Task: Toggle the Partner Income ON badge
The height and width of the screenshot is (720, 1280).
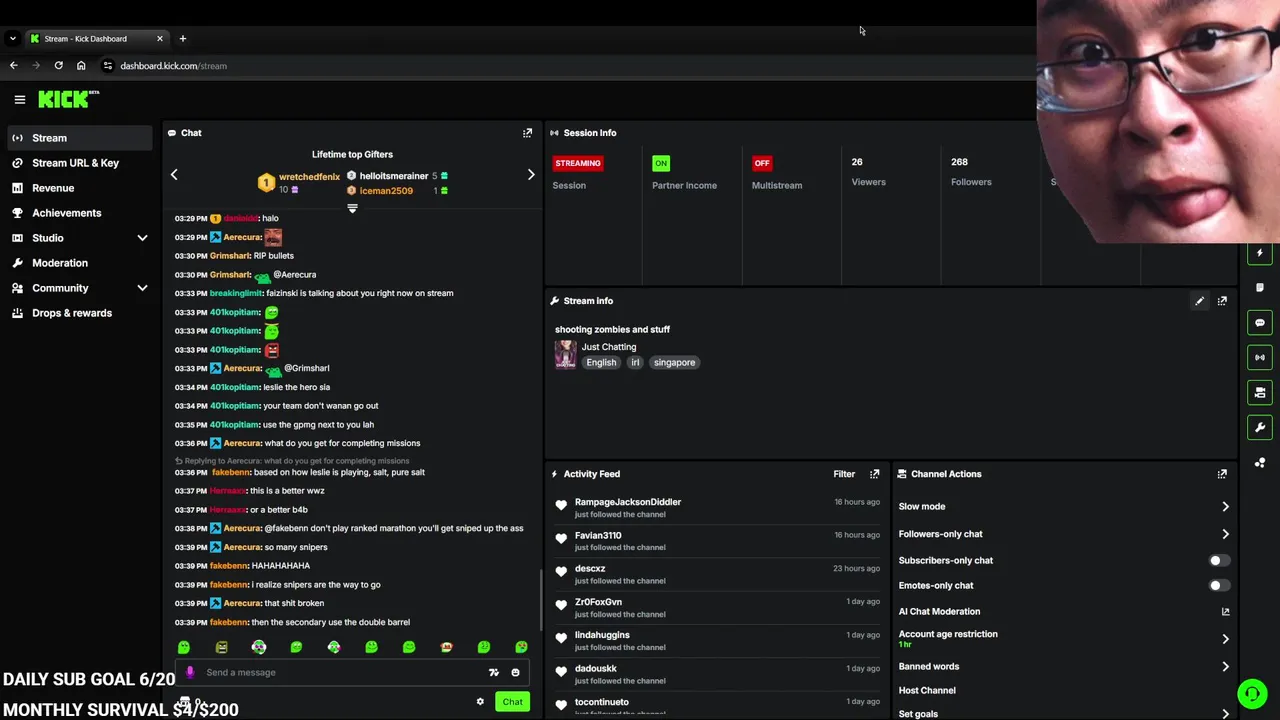Action: tap(661, 163)
